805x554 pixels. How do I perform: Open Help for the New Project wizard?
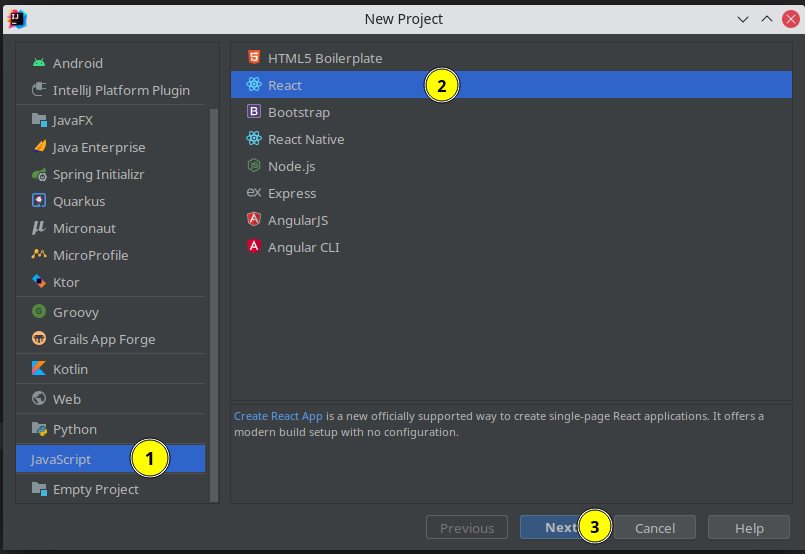(x=749, y=528)
